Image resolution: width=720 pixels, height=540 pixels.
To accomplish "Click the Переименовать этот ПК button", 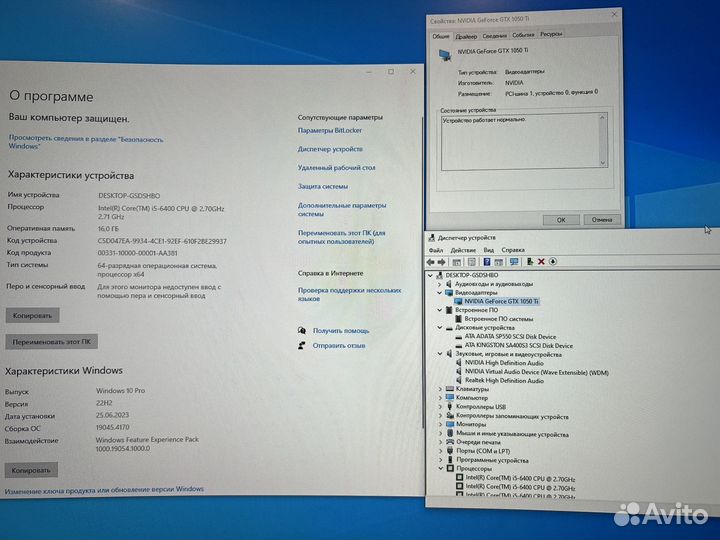I will pos(52,341).
